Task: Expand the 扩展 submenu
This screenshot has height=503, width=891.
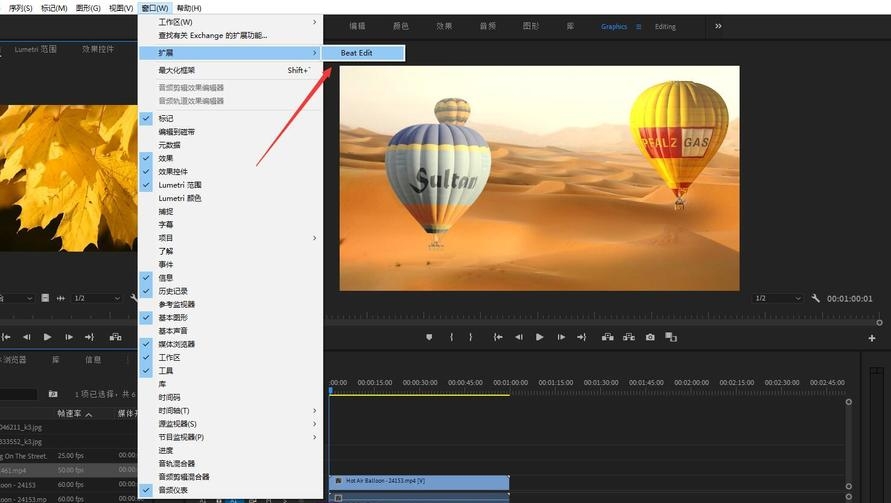Action: click(231, 53)
